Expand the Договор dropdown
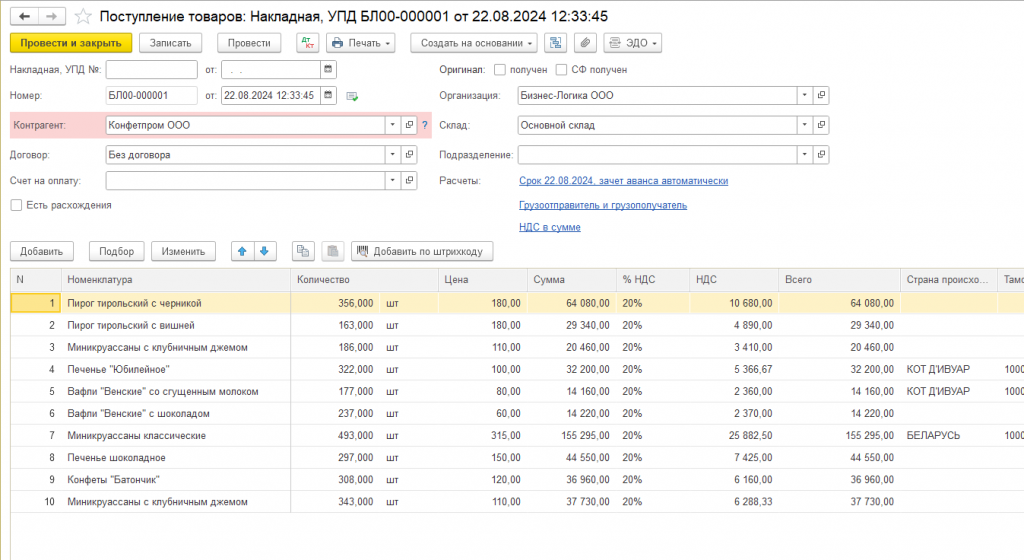Image resolution: width=1024 pixels, height=560 pixels. click(392, 155)
